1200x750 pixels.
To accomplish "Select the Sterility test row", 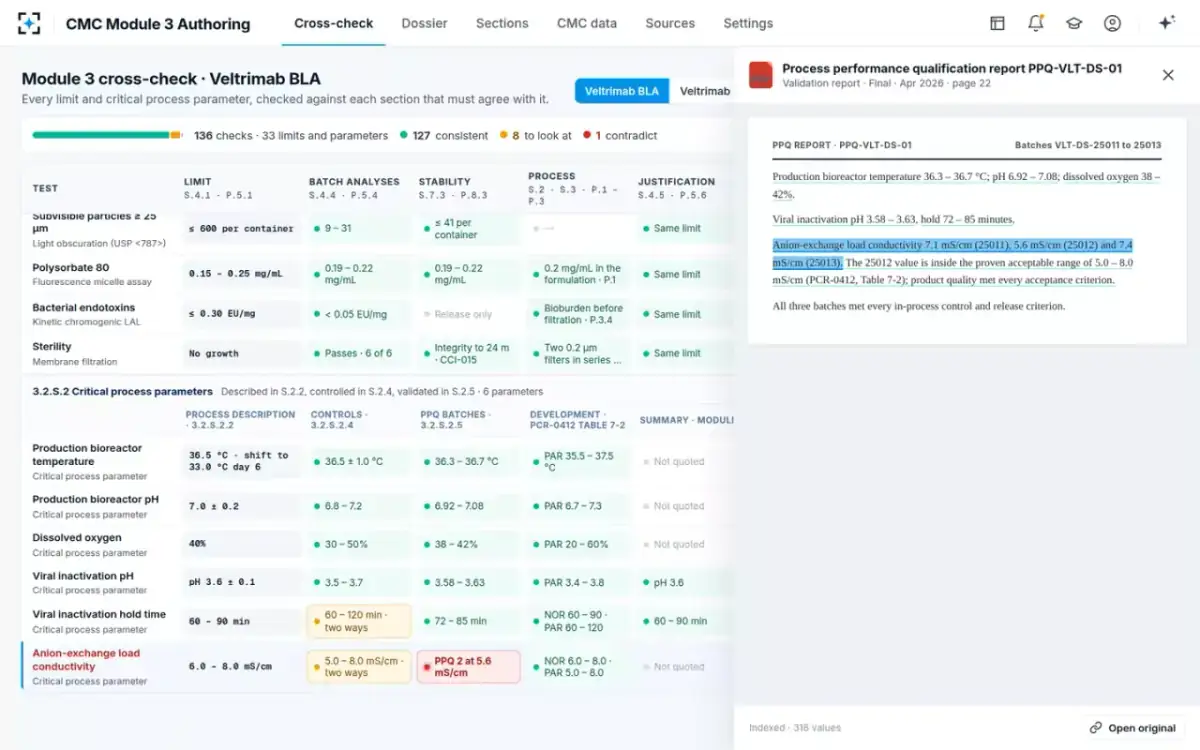I will (x=377, y=353).
